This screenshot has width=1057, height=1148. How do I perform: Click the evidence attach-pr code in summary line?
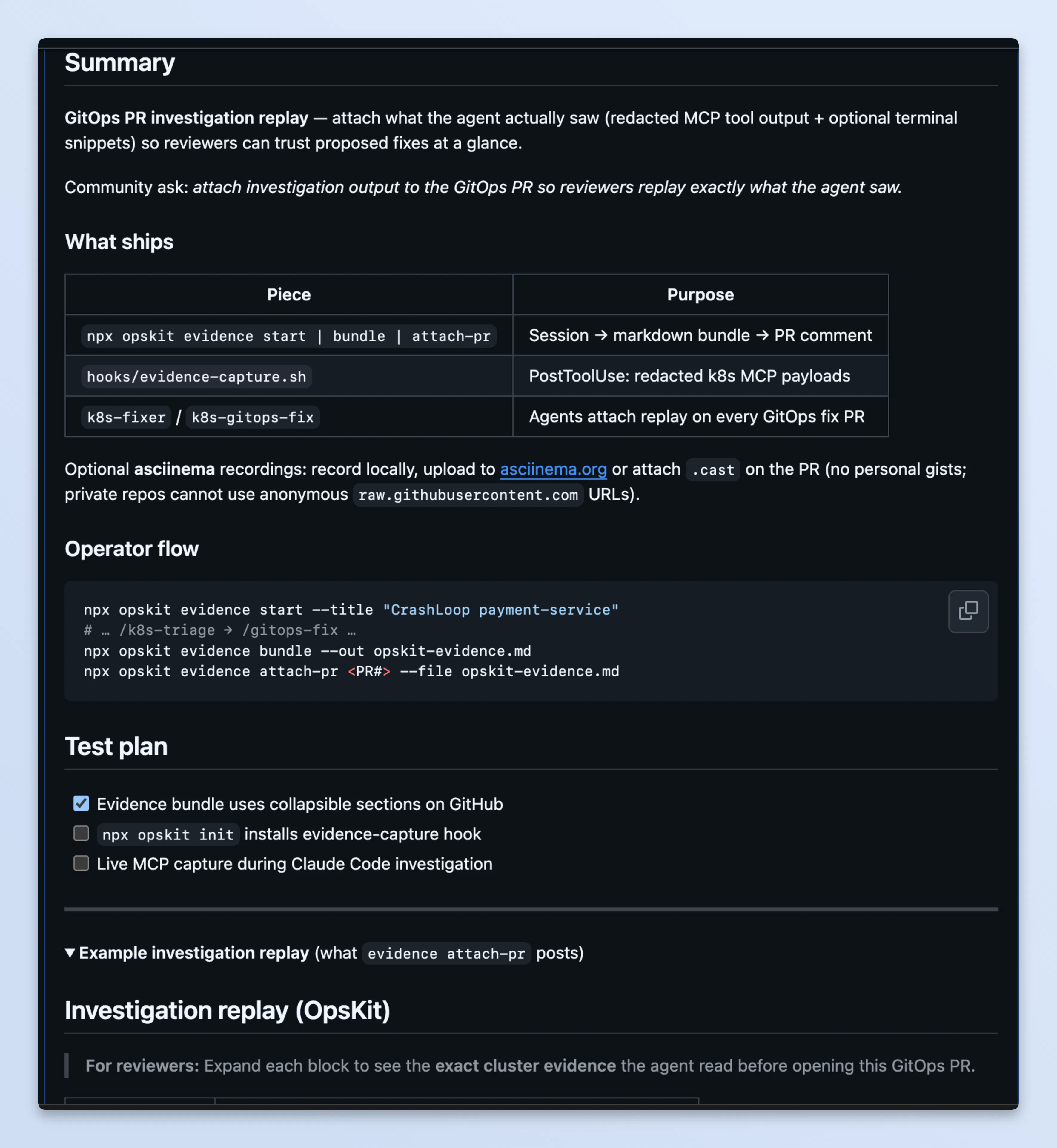click(x=446, y=954)
